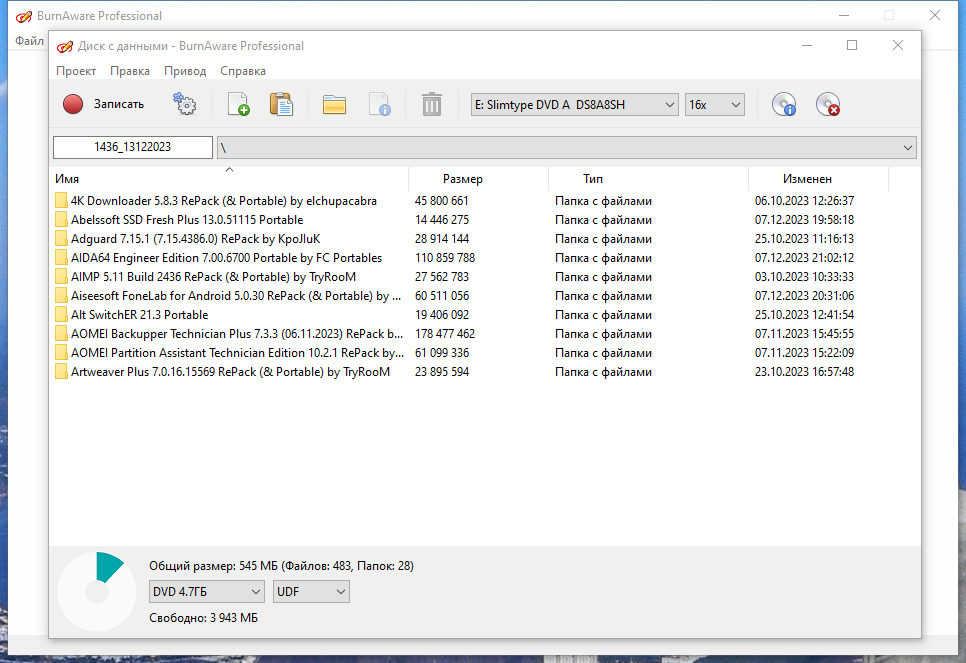Open the DVD 4.7ГБ disc size dropdown
The width and height of the screenshot is (966, 663).
(x=206, y=592)
